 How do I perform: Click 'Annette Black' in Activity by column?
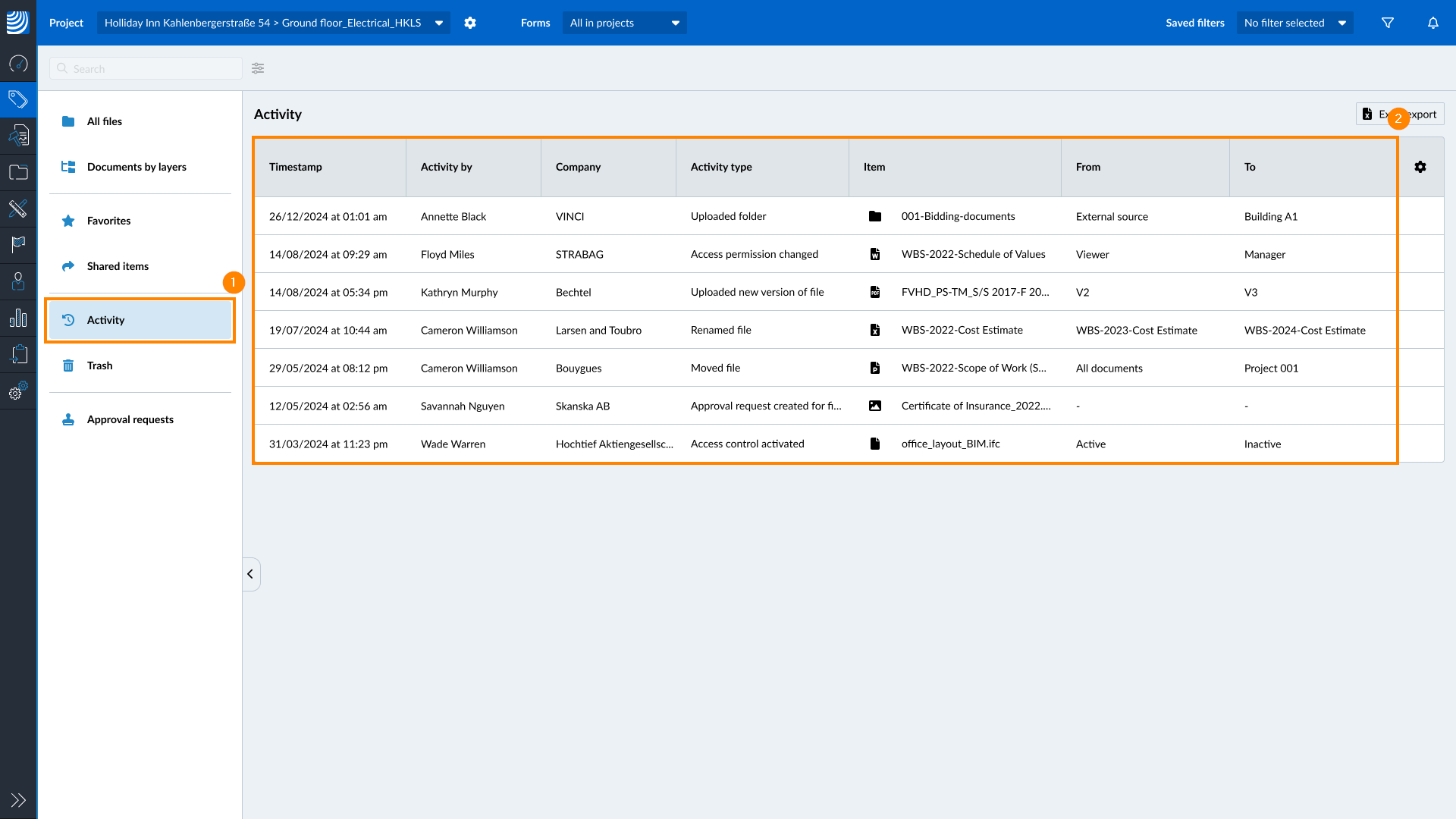coord(453,216)
